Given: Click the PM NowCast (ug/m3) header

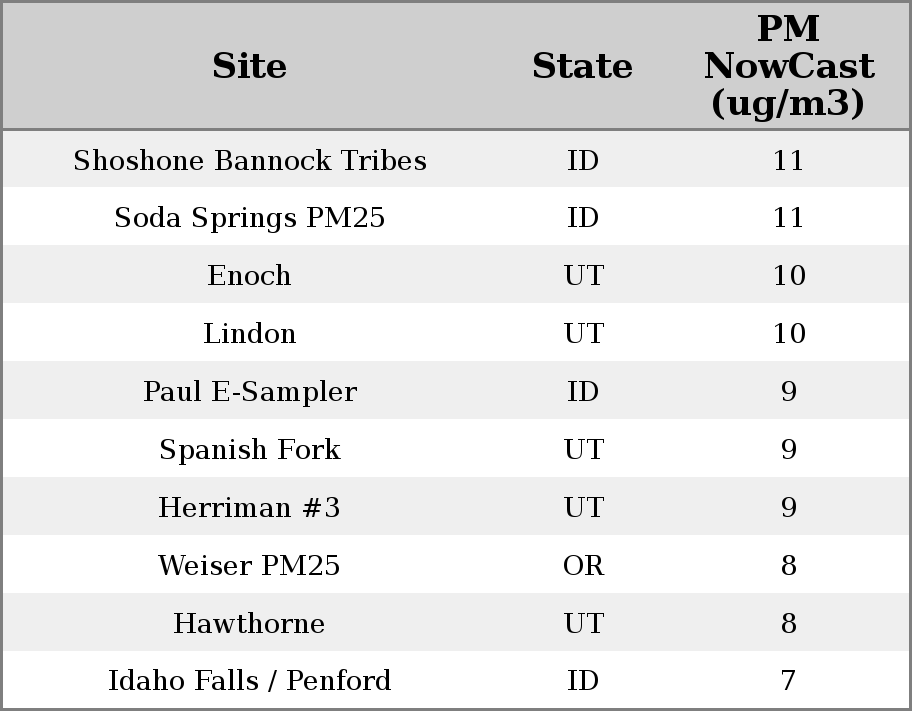Looking at the screenshot, I should tap(788, 66).
